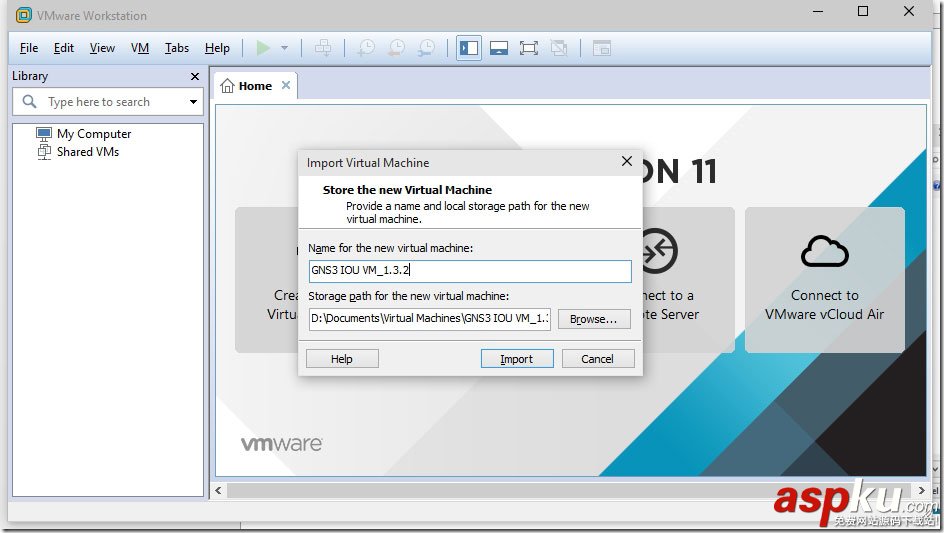944x533 pixels.
Task: Click the horizontal scrollbar left arrow
Action: point(219,491)
